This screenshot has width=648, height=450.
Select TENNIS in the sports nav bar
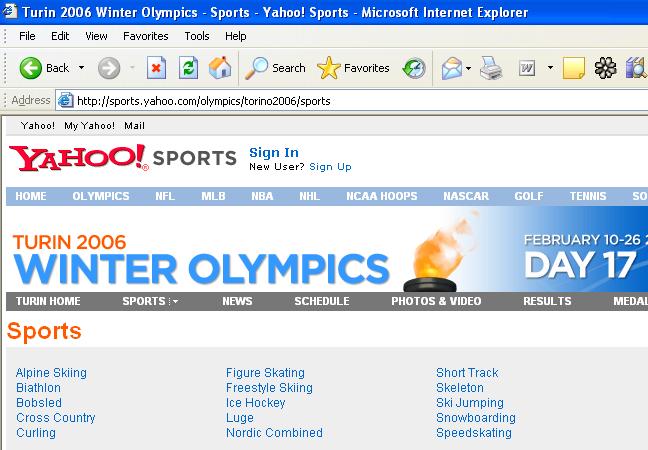click(x=588, y=196)
